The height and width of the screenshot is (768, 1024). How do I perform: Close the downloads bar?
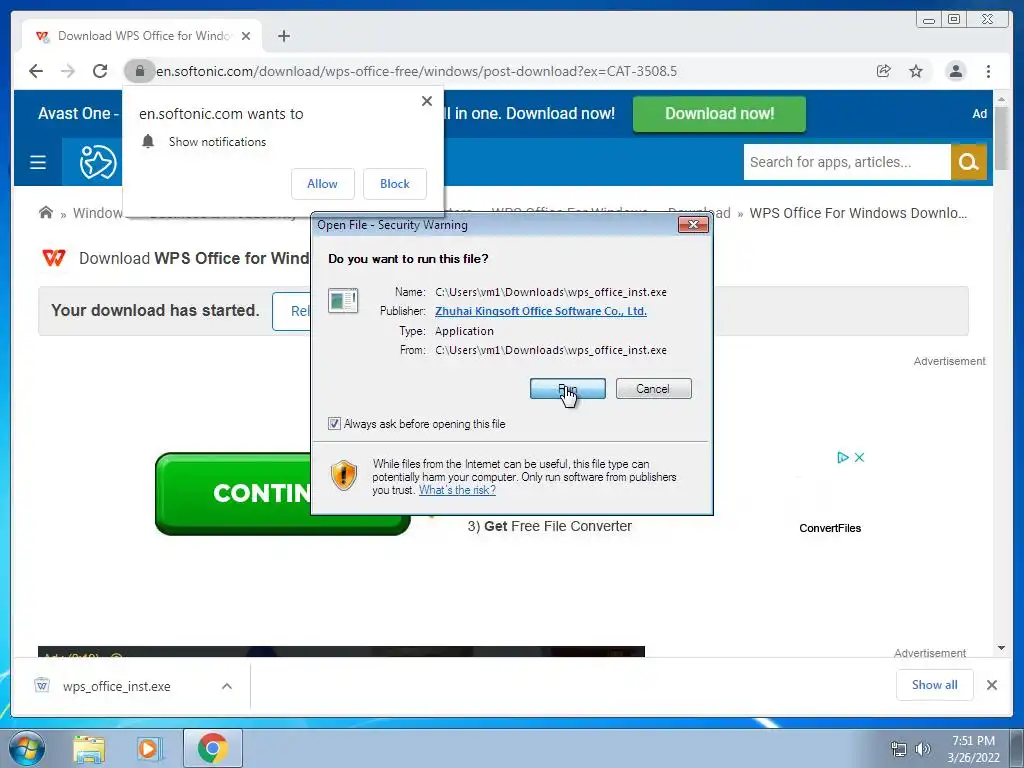991,684
